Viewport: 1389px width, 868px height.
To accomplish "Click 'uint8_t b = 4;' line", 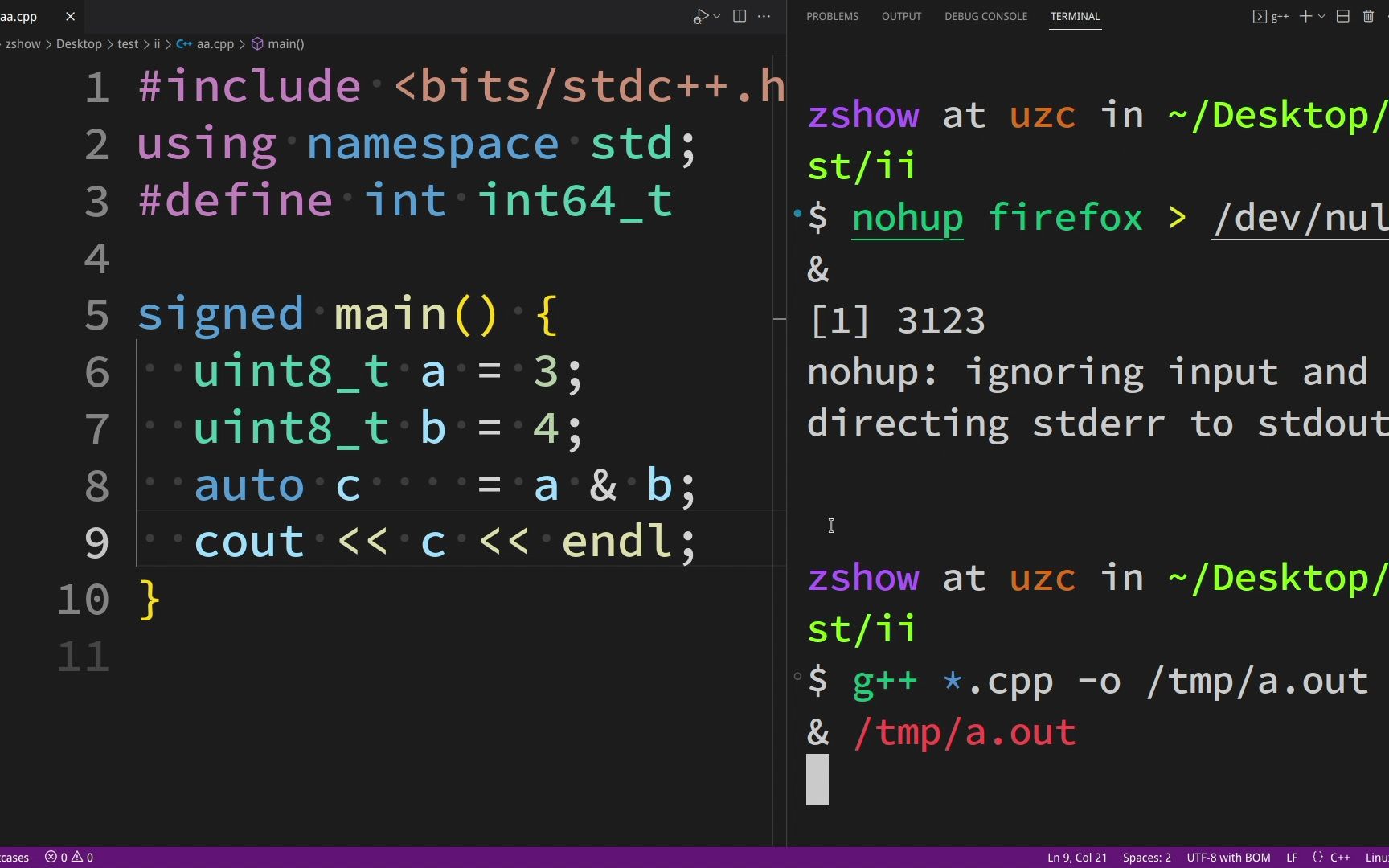I will [x=387, y=428].
